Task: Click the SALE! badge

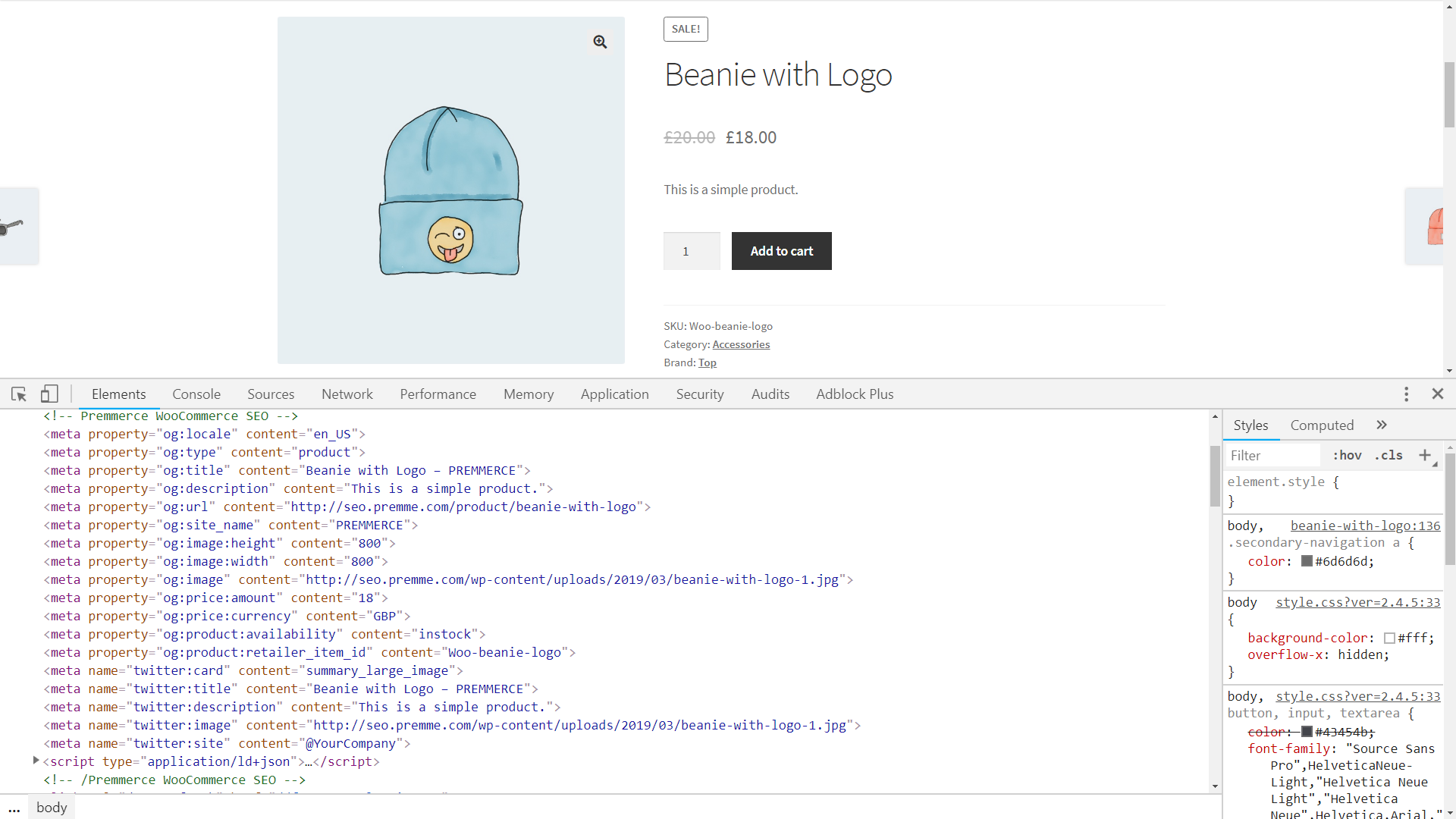Action: coord(686,29)
